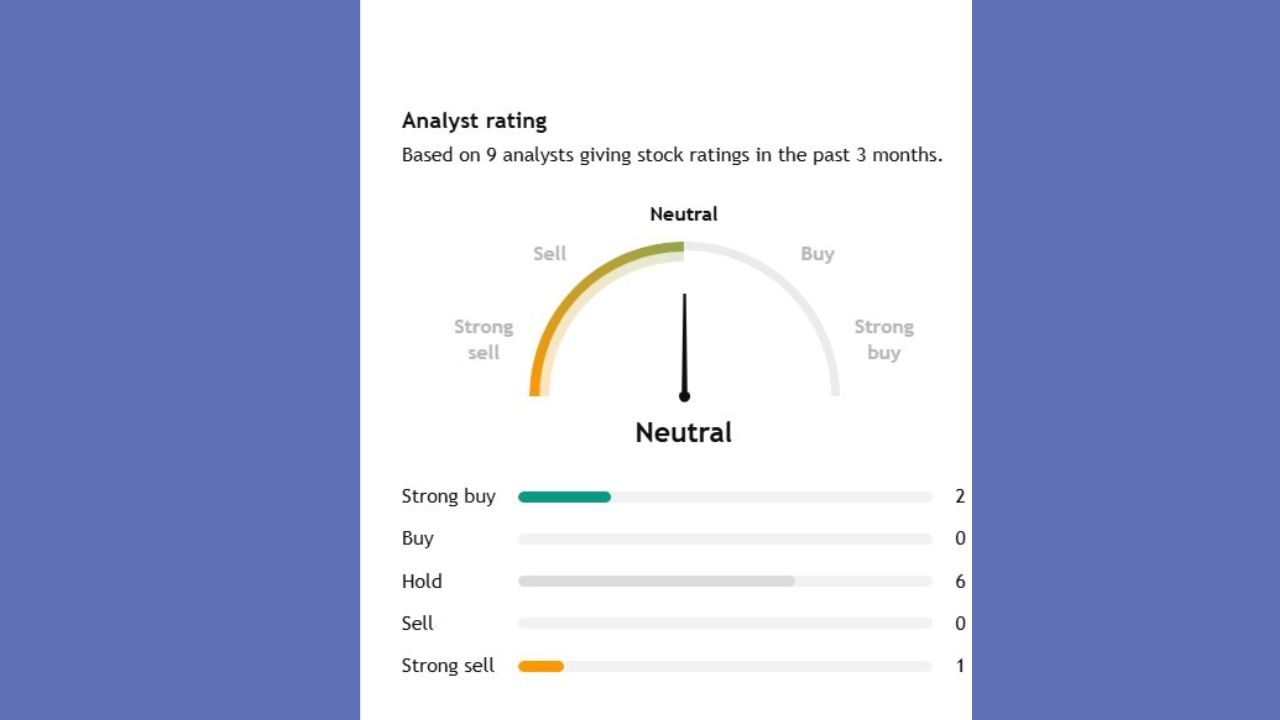Click the Strong buy count of 2
The height and width of the screenshot is (720, 1280).
pos(960,497)
